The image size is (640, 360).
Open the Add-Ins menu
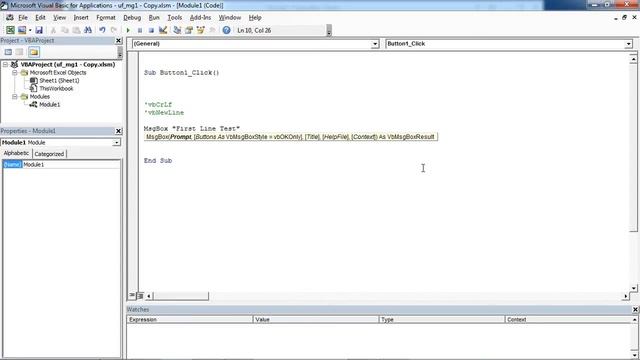coord(200,18)
